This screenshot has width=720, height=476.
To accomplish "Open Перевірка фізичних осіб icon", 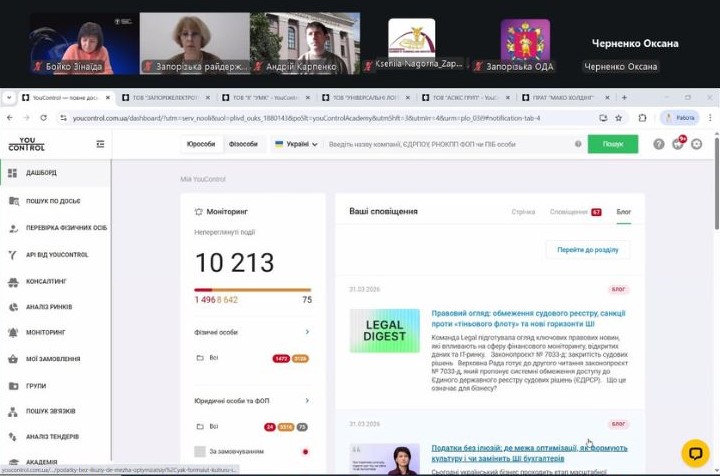I will (x=13, y=228).
